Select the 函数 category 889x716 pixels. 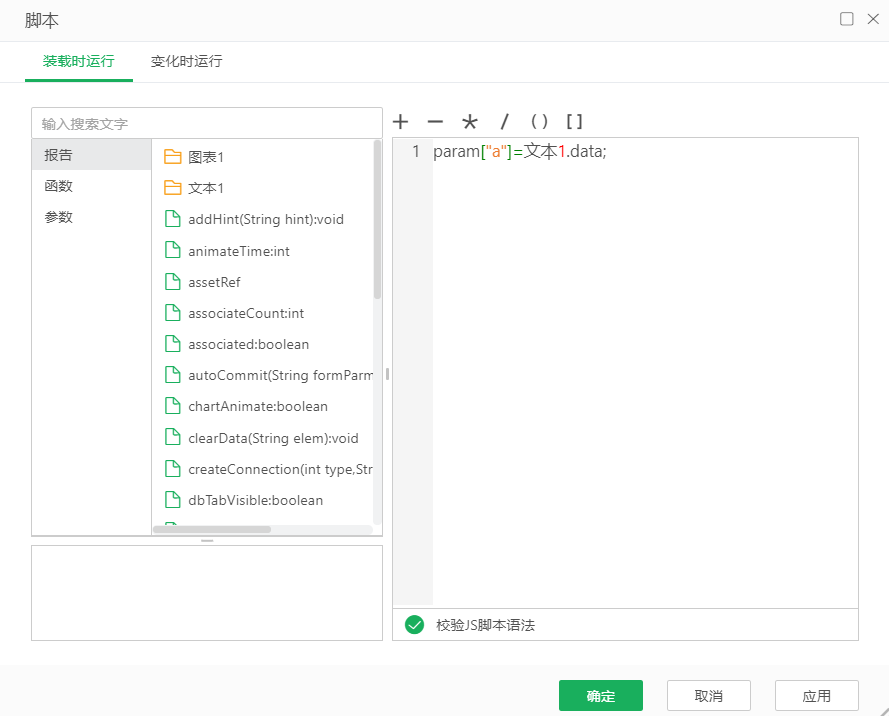[59, 186]
